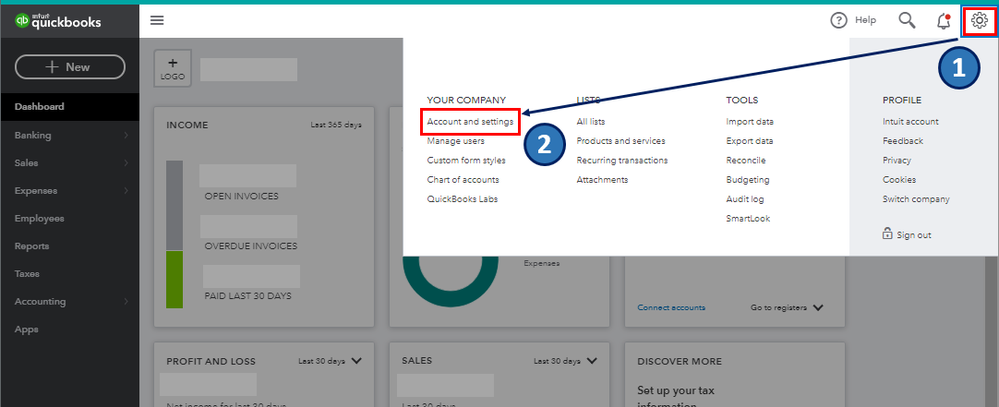Screen dimensions: 999x407
Task: Open Help with question mark icon
Action: click(853, 20)
